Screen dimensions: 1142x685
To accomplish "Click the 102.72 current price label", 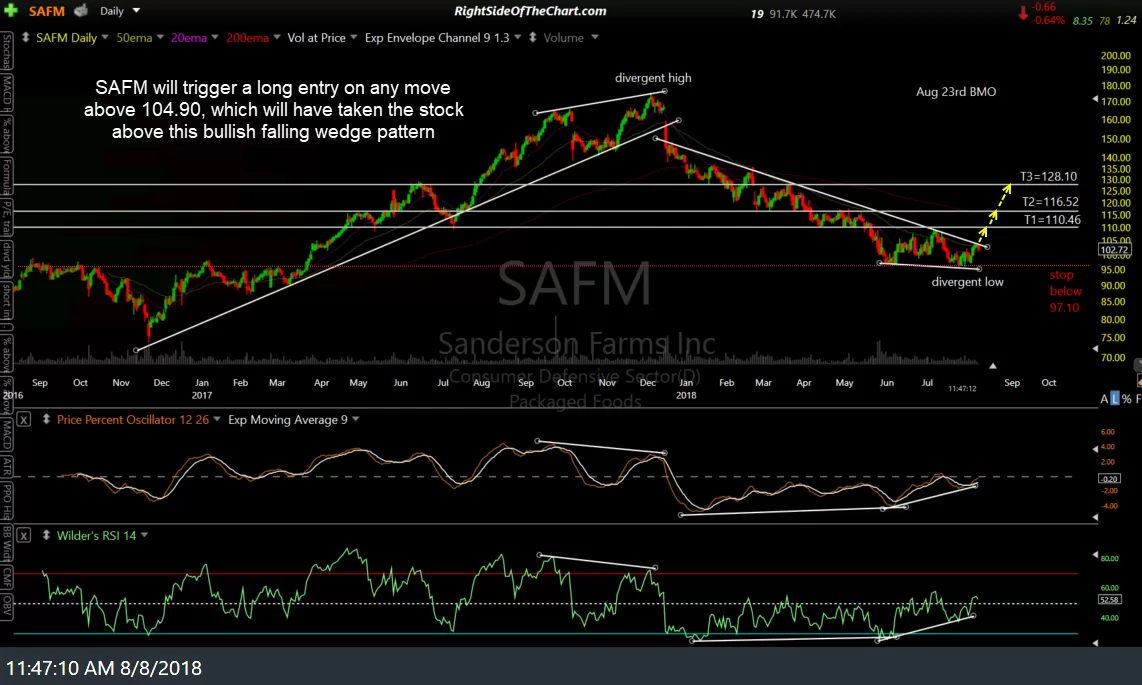I will click(1114, 249).
